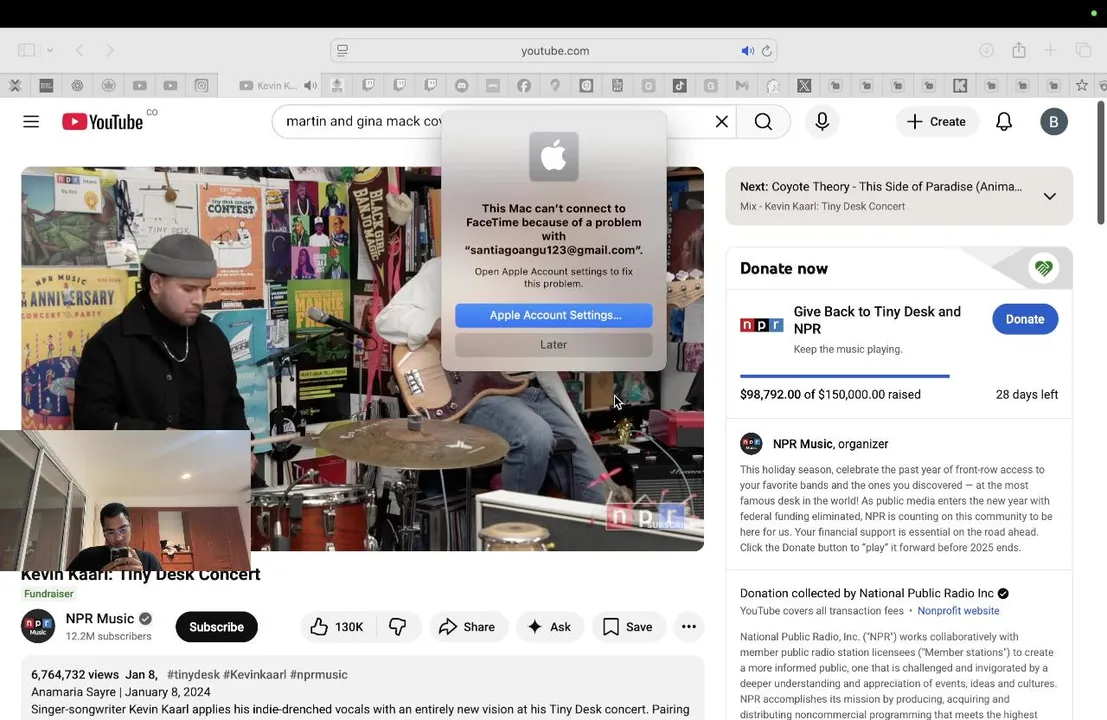
Task: Reload the youtube.com page
Action: [x=767, y=51]
